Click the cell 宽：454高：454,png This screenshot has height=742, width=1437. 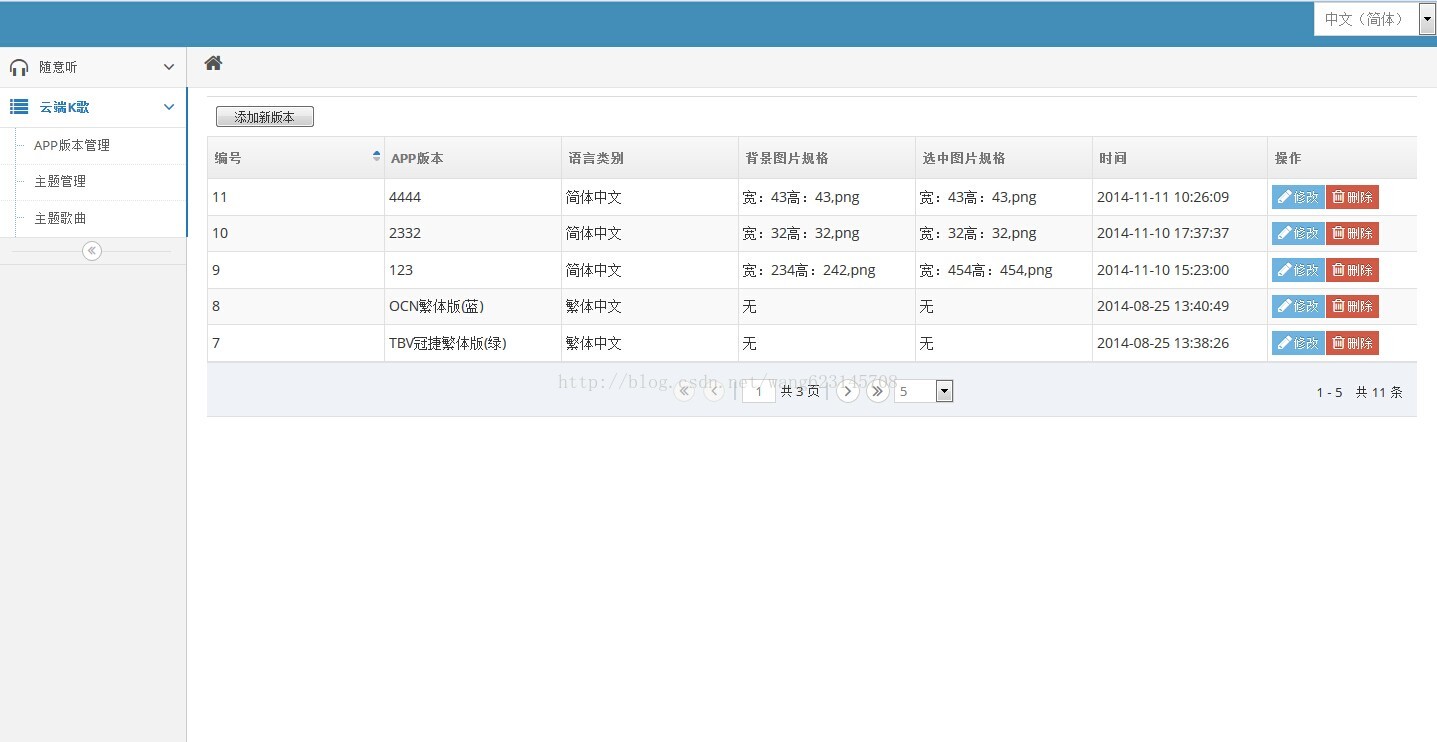click(x=1004, y=270)
